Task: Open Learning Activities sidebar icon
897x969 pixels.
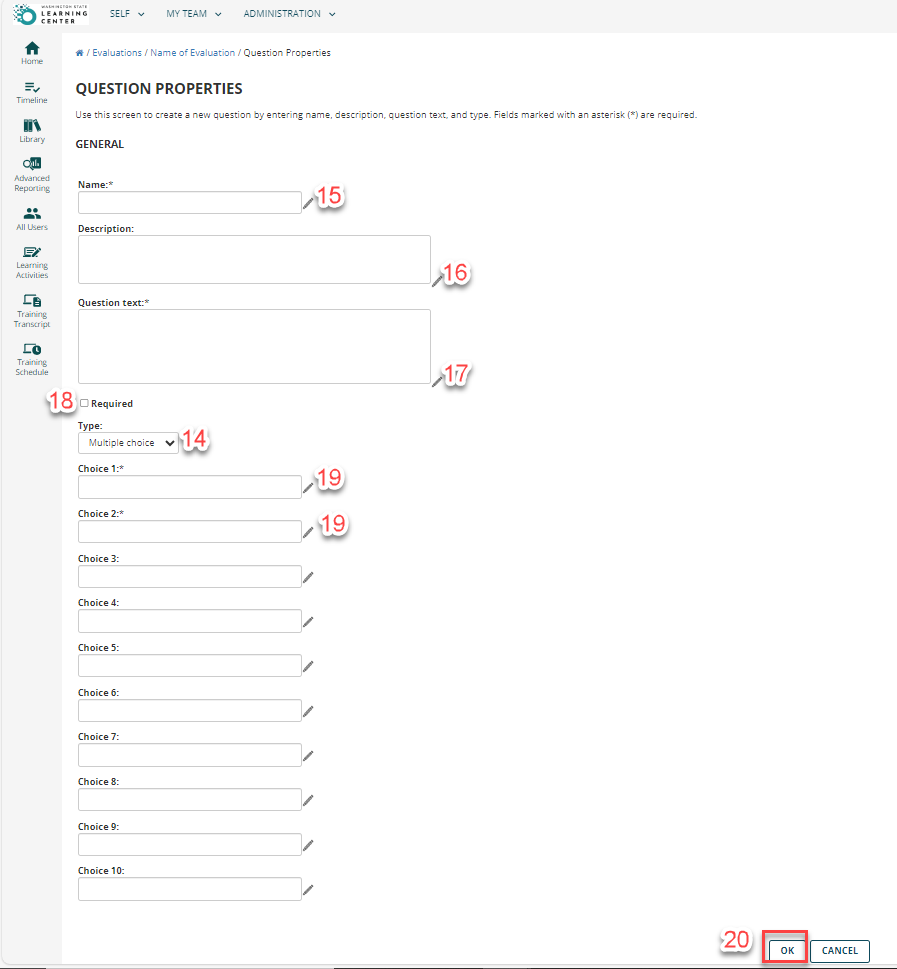Action: tap(32, 263)
